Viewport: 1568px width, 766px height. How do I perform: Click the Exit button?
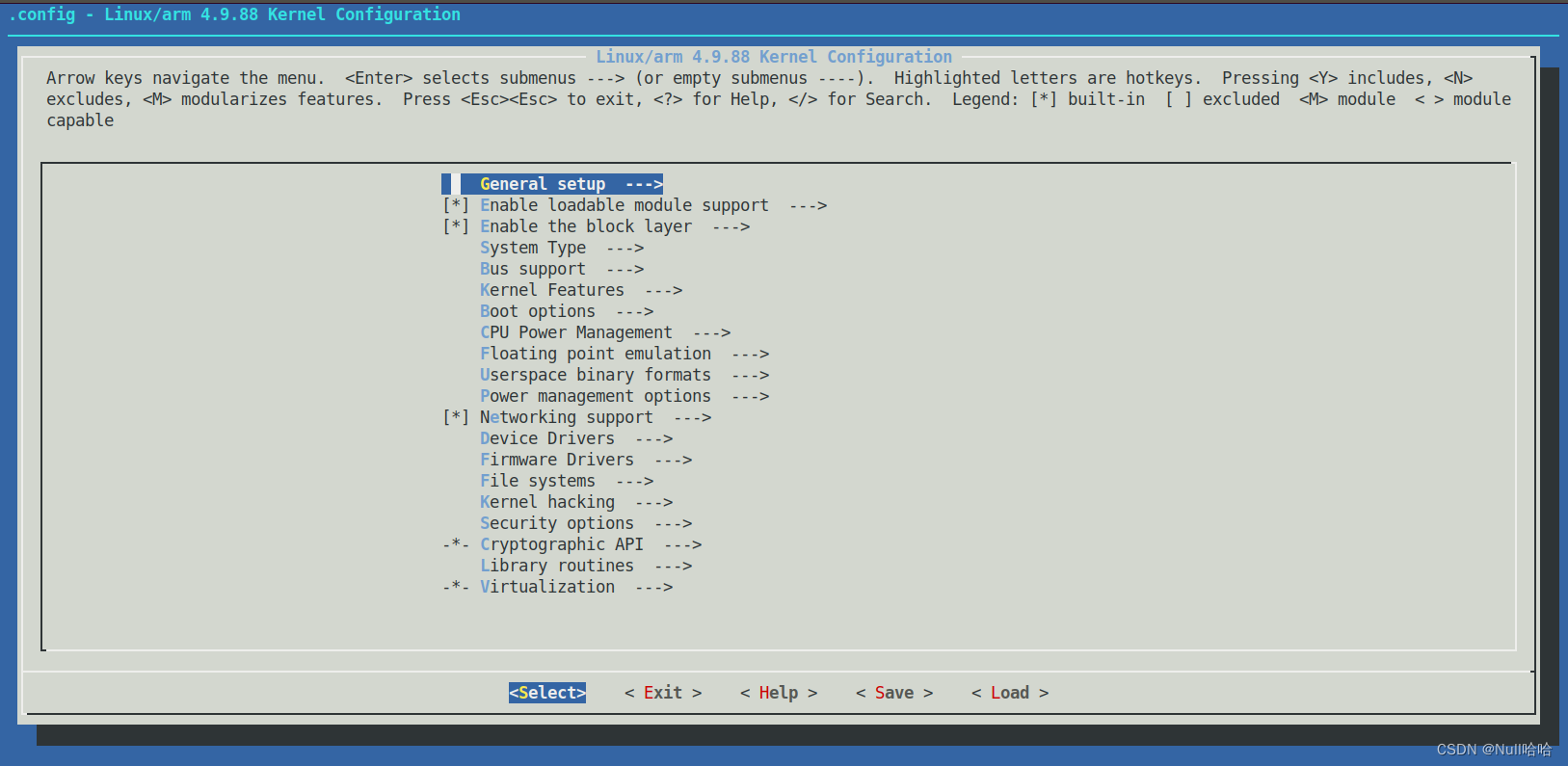(x=663, y=693)
